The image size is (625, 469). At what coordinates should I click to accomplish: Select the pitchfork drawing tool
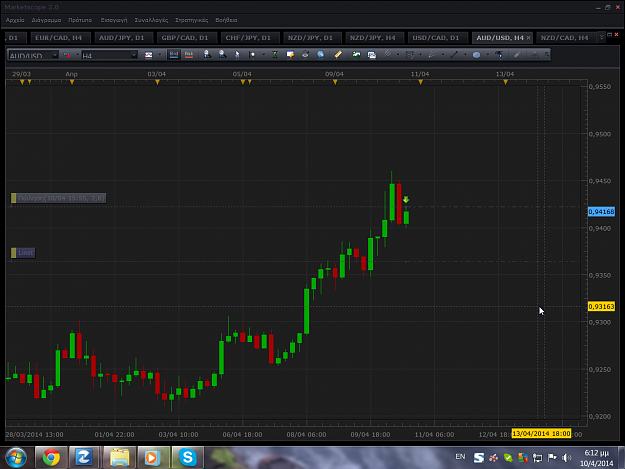coord(387,55)
